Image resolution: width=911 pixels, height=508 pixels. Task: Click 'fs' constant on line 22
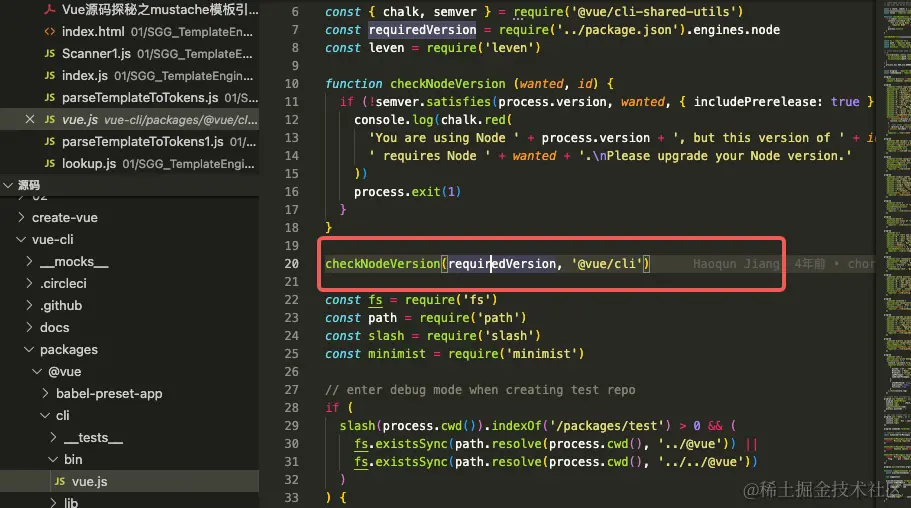pyautogui.click(x=375, y=299)
